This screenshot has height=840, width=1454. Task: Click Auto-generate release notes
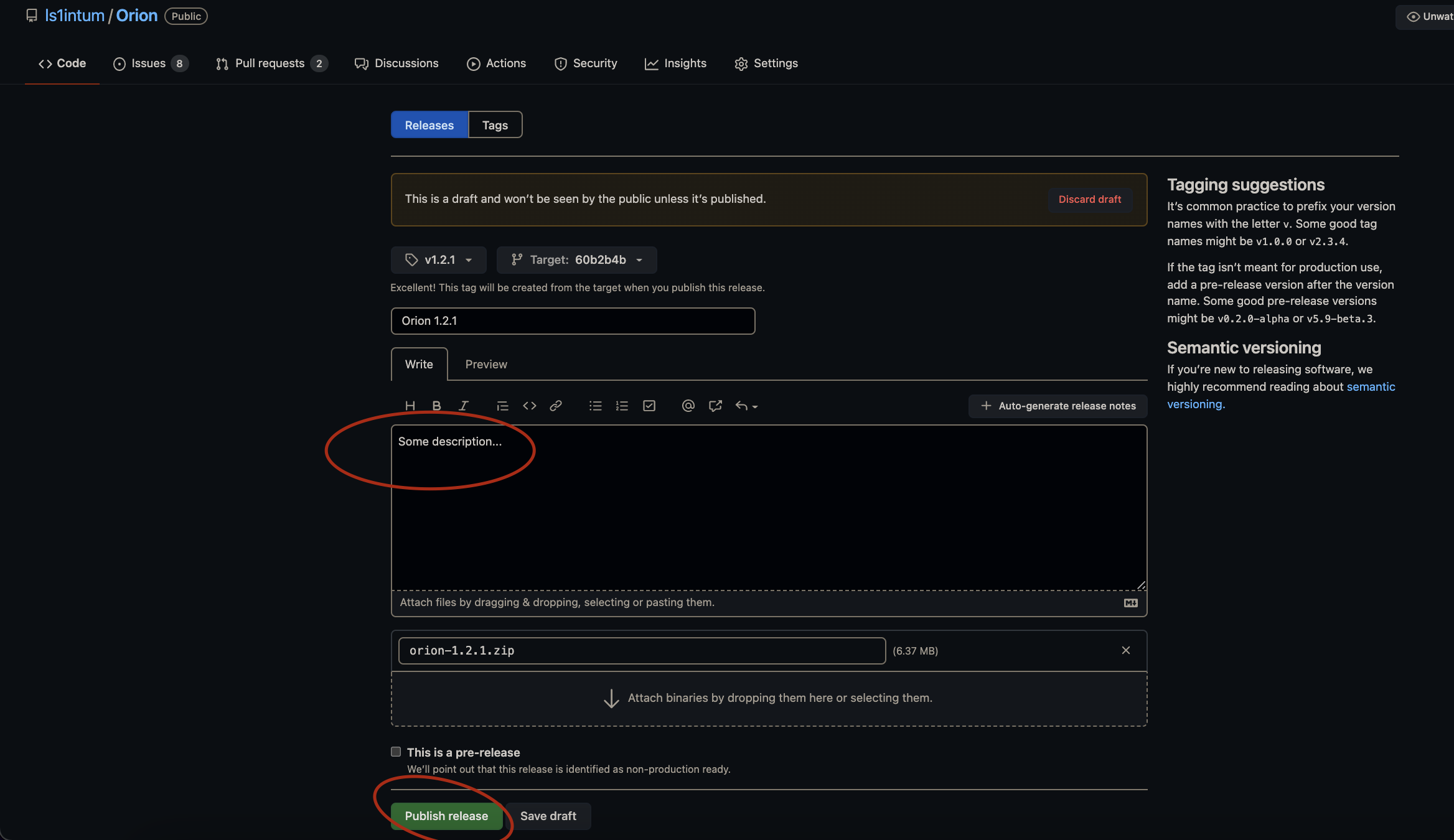point(1058,406)
